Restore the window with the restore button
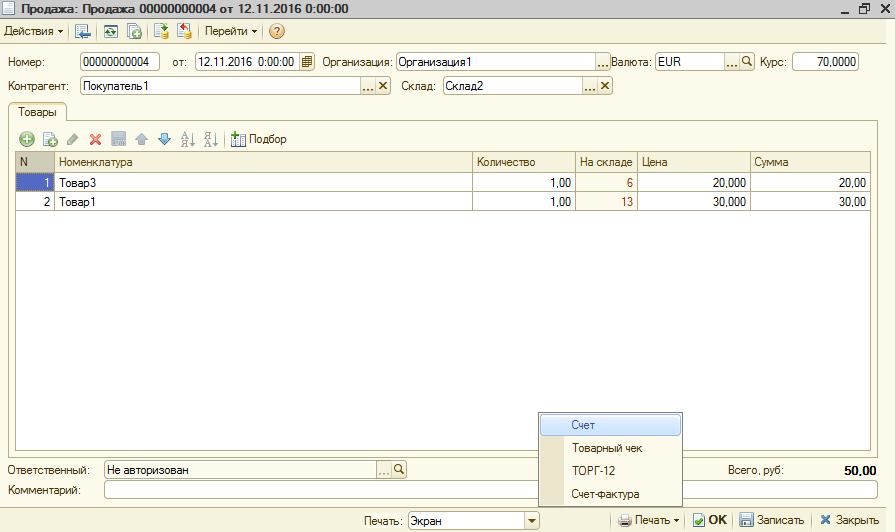Screen dimensions: 895x532 pyautogui.click(x=864, y=9)
